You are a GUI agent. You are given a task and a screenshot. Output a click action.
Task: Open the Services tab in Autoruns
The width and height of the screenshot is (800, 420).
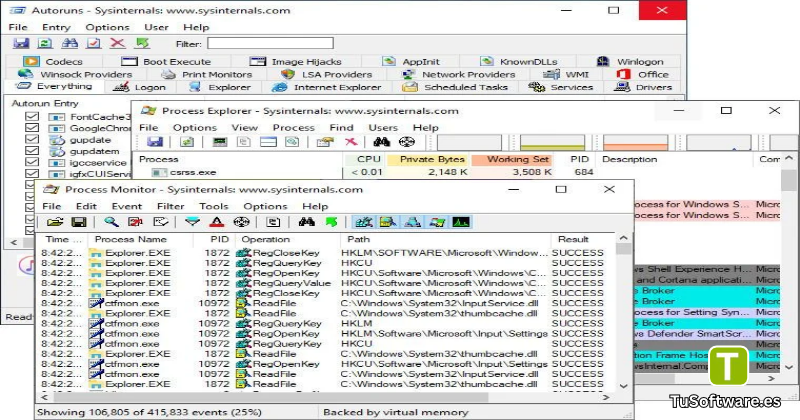tap(561, 87)
